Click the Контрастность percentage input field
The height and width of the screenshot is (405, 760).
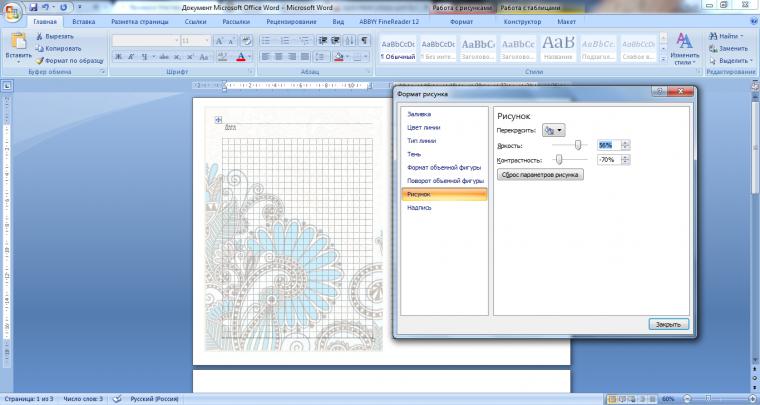click(609, 160)
